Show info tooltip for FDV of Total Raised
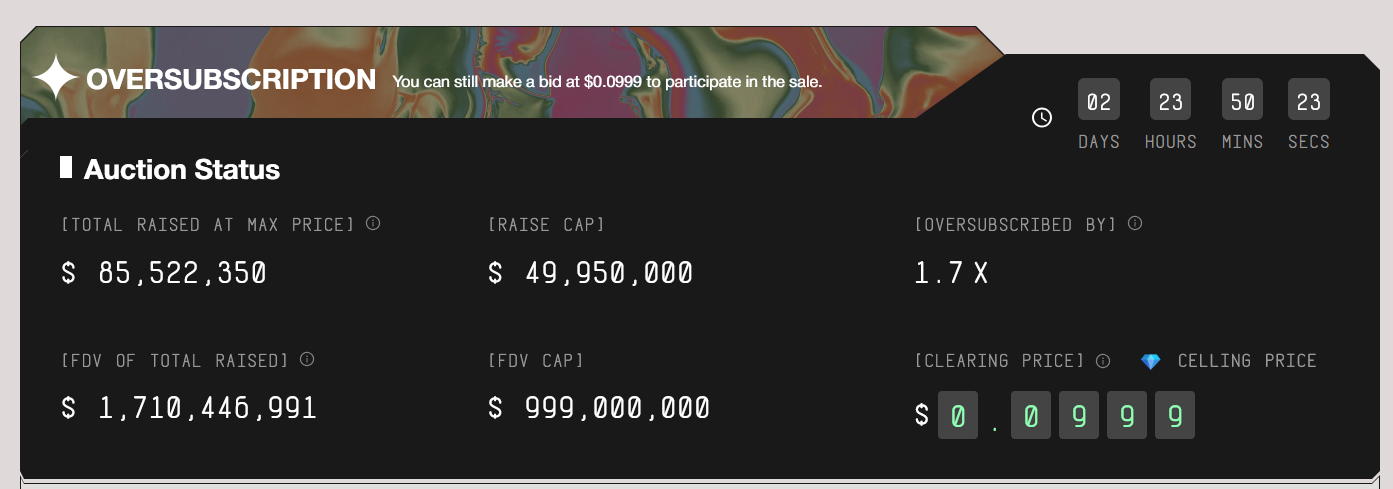 (307, 359)
